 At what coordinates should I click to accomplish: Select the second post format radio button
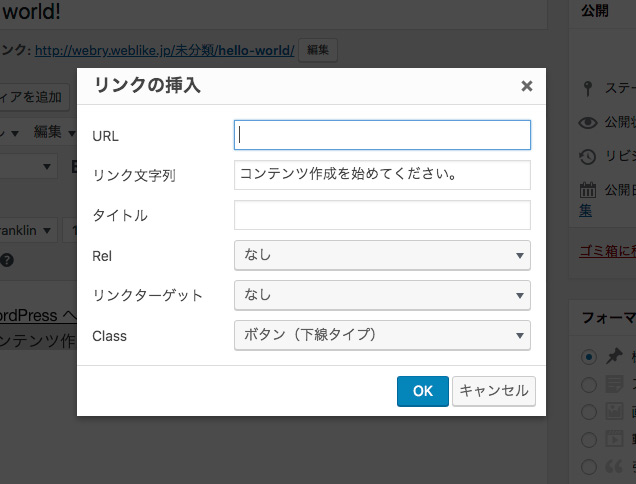(589, 384)
